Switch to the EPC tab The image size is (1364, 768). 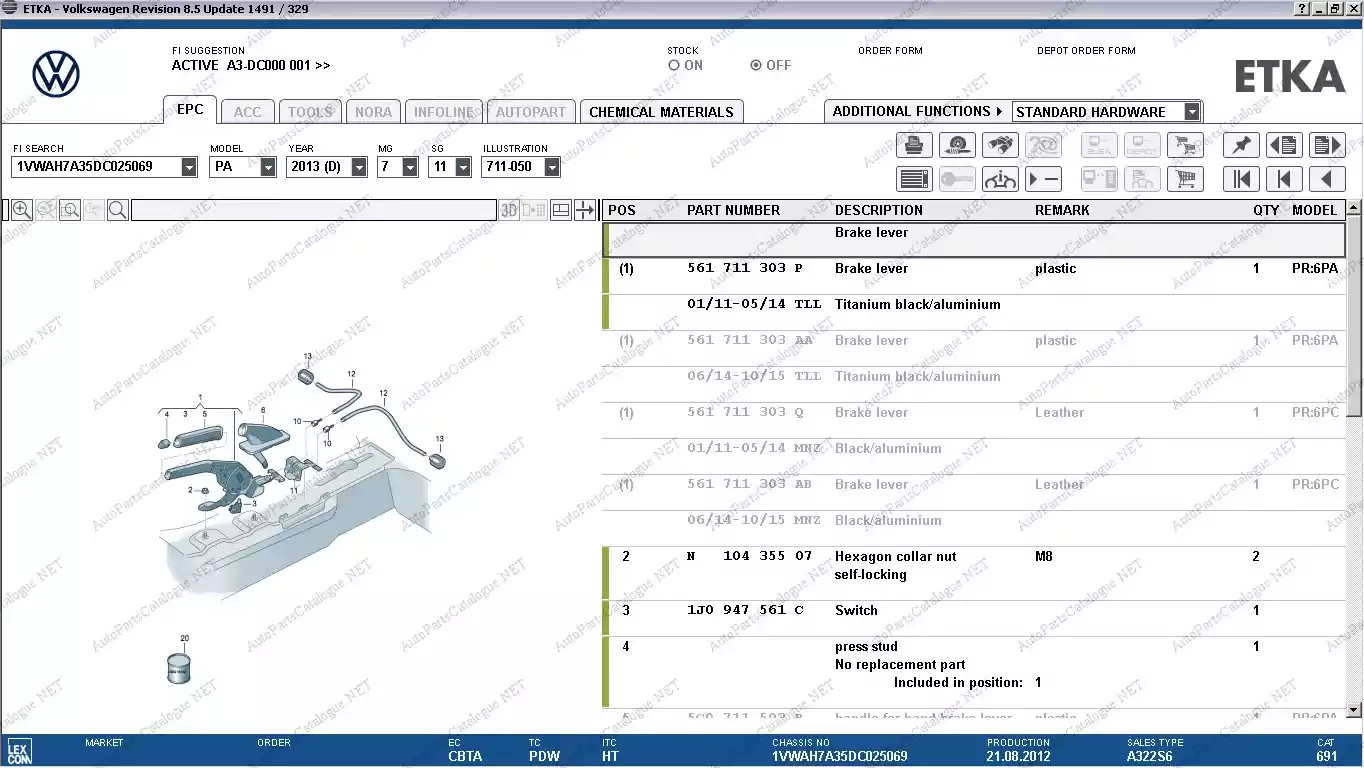point(190,110)
